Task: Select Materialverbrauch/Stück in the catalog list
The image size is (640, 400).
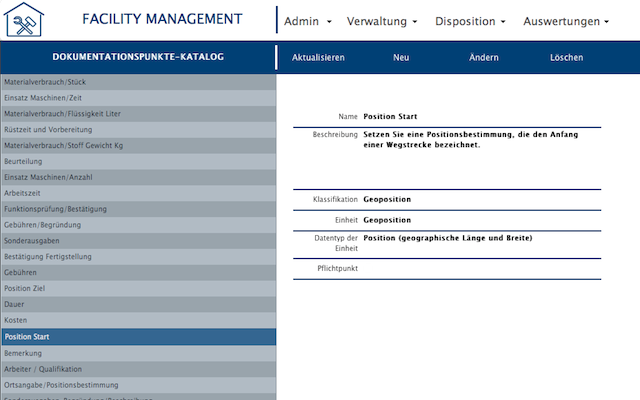Action: pos(138,81)
